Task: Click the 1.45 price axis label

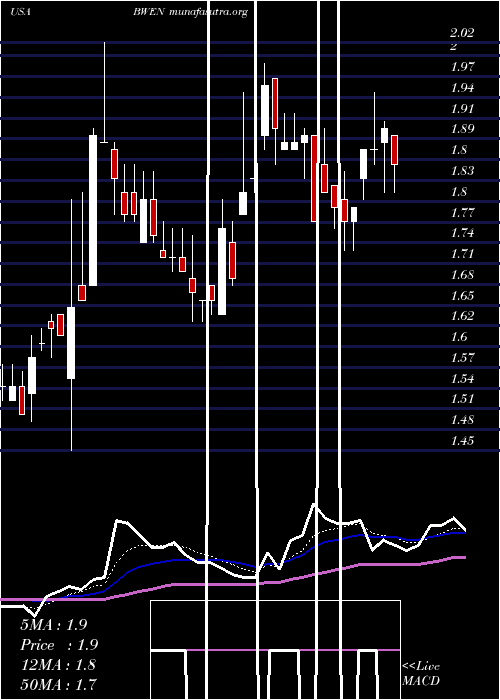Action: tap(462, 441)
